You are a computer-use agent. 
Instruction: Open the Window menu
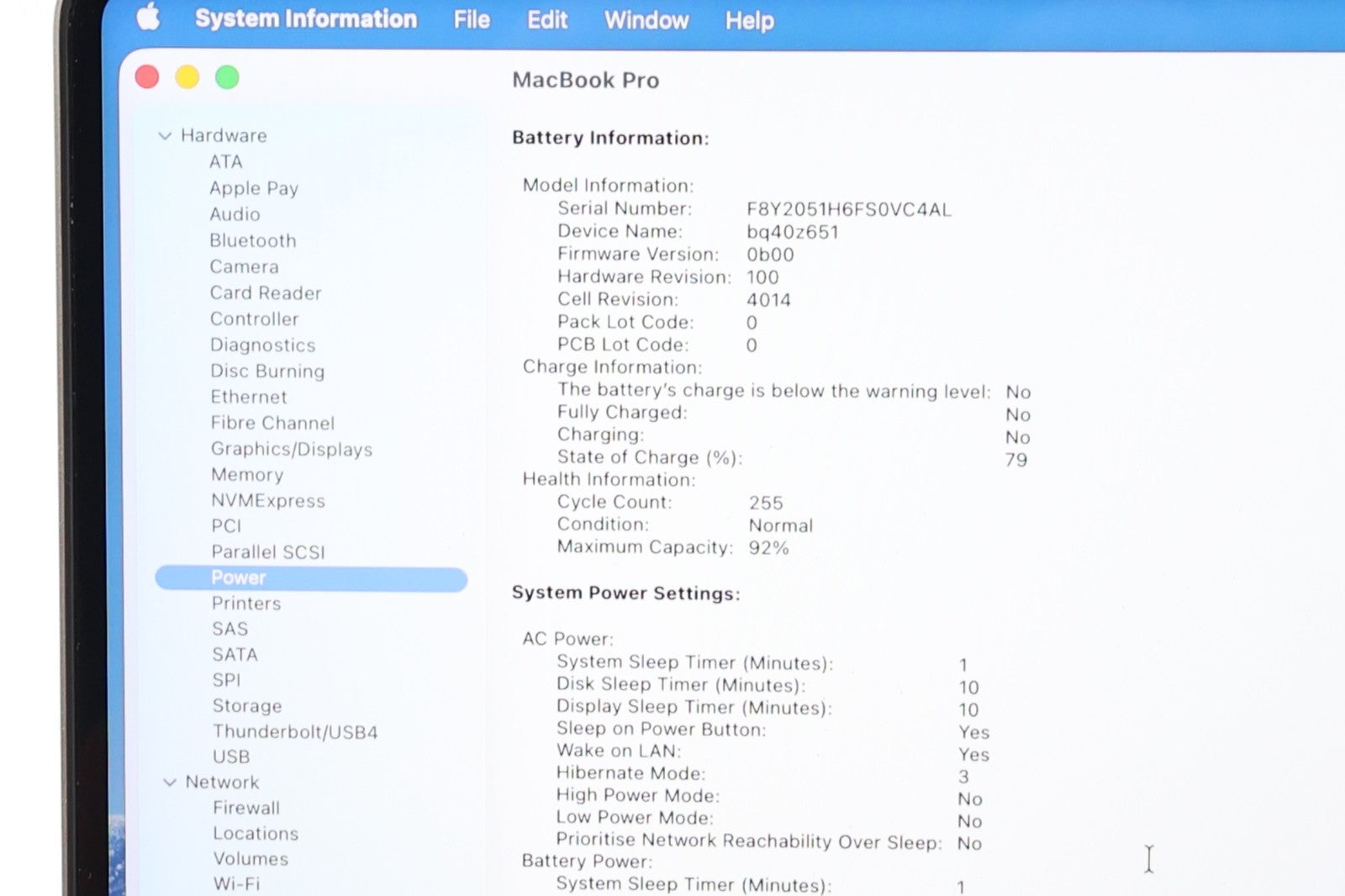pos(646,20)
